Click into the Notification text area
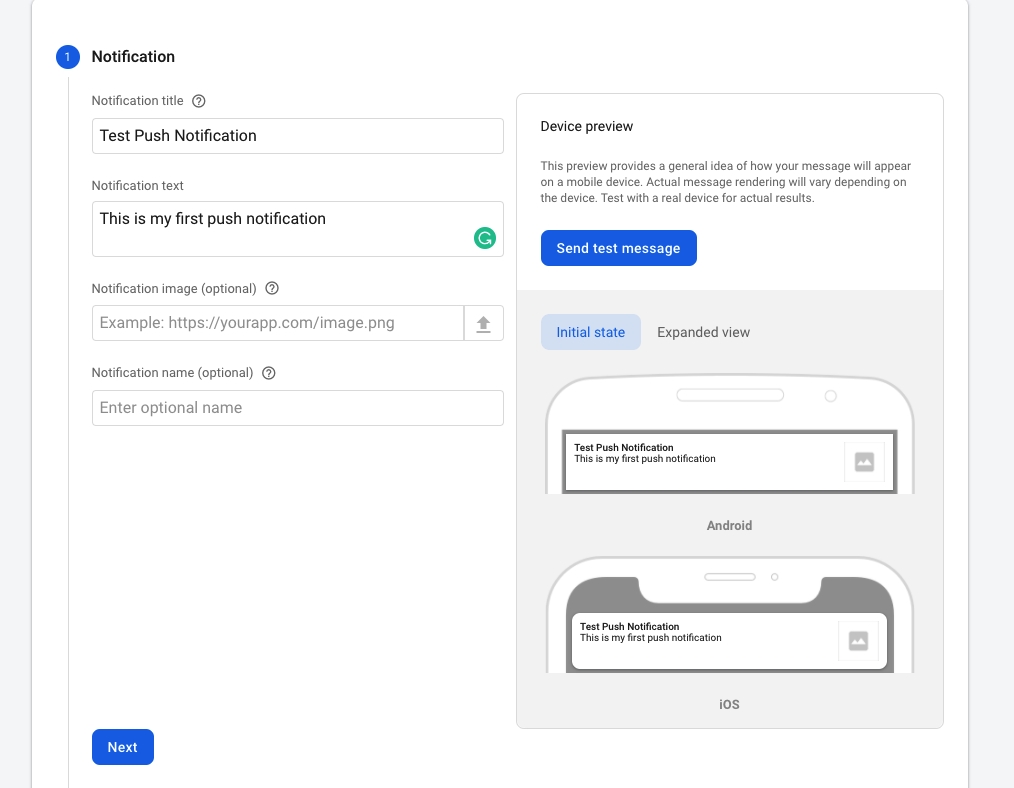The width and height of the screenshot is (1014, 788). 280,228
